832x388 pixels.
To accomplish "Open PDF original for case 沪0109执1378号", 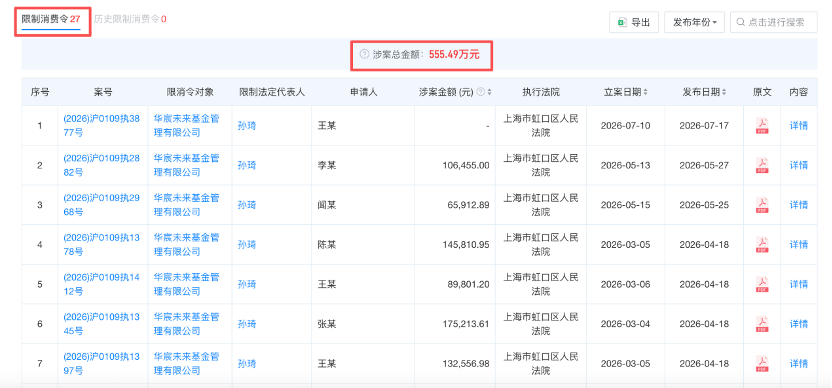I will pyautogui.click(x=762, y=245).
